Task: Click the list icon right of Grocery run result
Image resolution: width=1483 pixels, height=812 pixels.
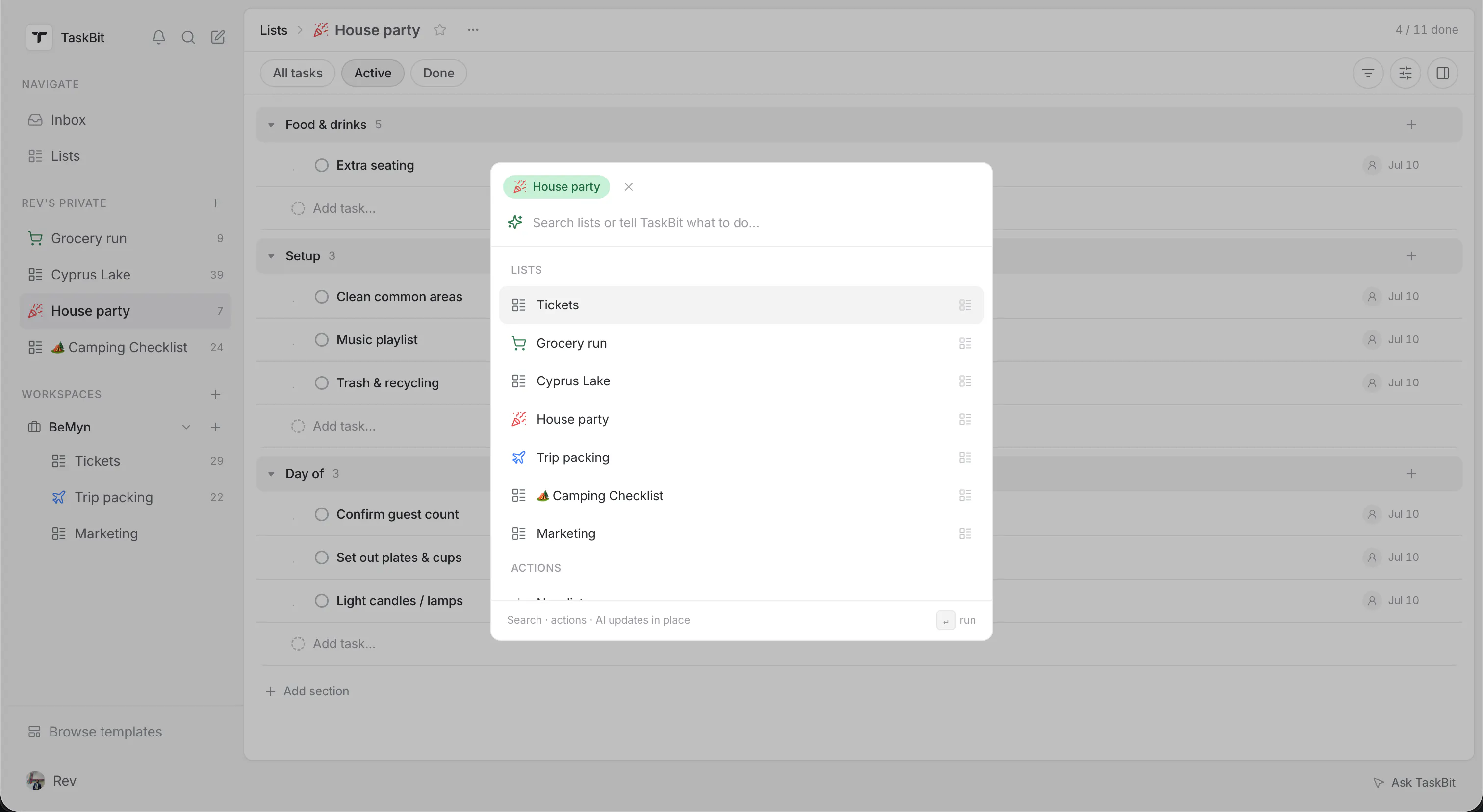Action: (965, 343)
